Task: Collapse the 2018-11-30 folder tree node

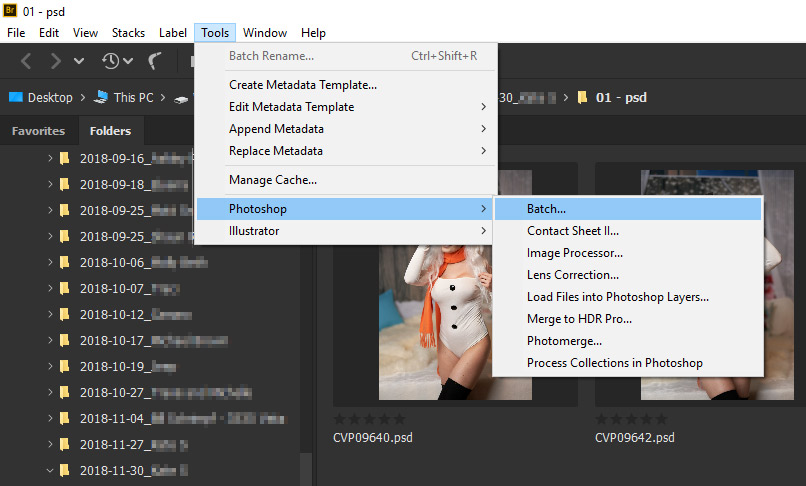Action: (50, 470)
